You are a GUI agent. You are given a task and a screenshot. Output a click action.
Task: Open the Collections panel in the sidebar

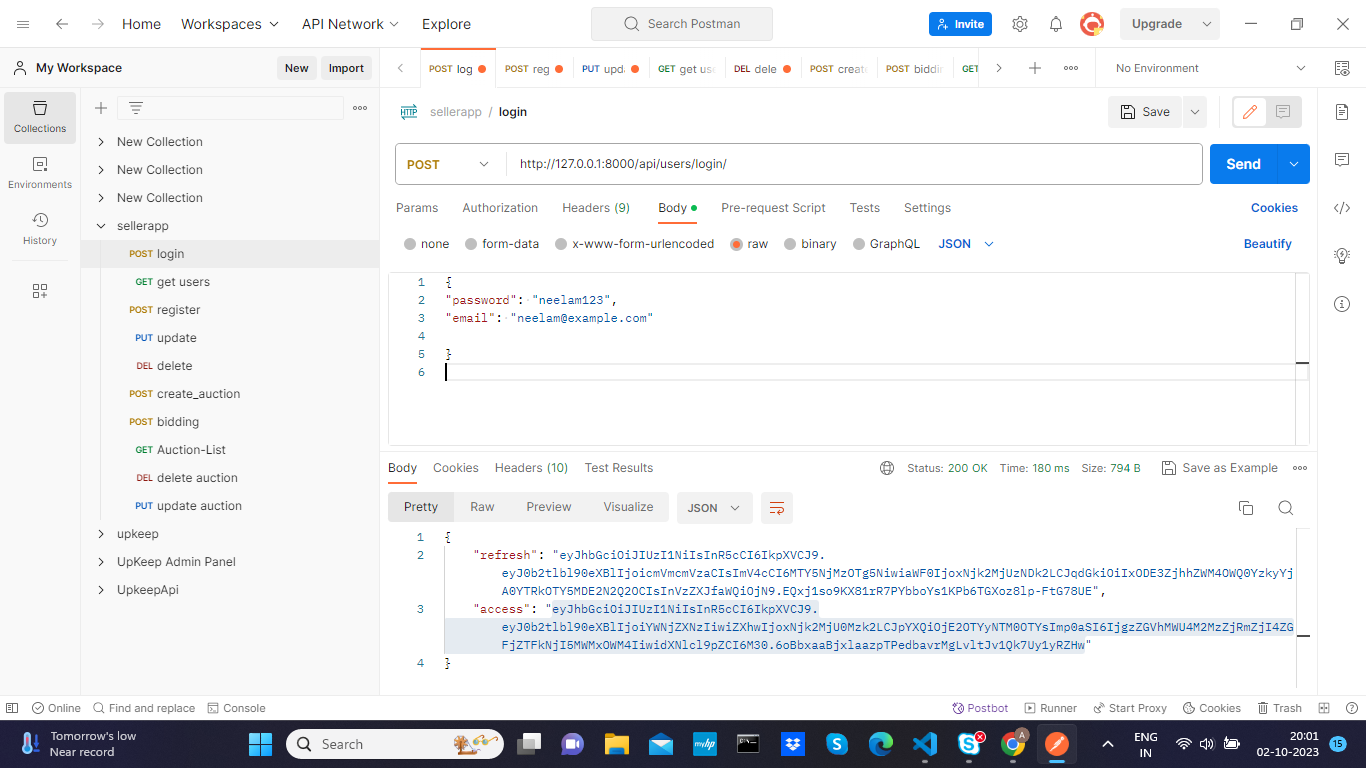click(39, 118)
